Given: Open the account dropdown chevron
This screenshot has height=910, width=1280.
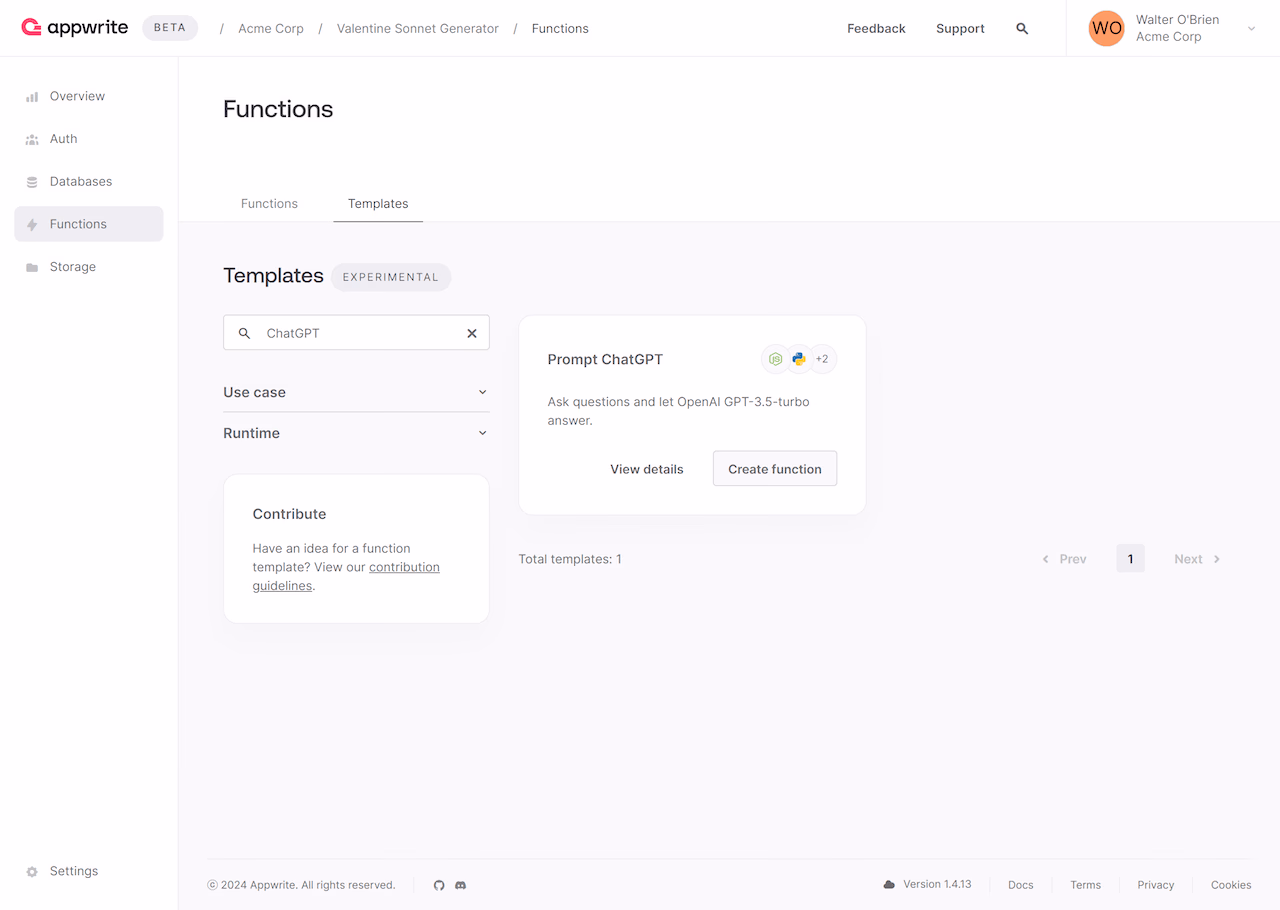Looking at the screenshot, I should [1251, 29].
